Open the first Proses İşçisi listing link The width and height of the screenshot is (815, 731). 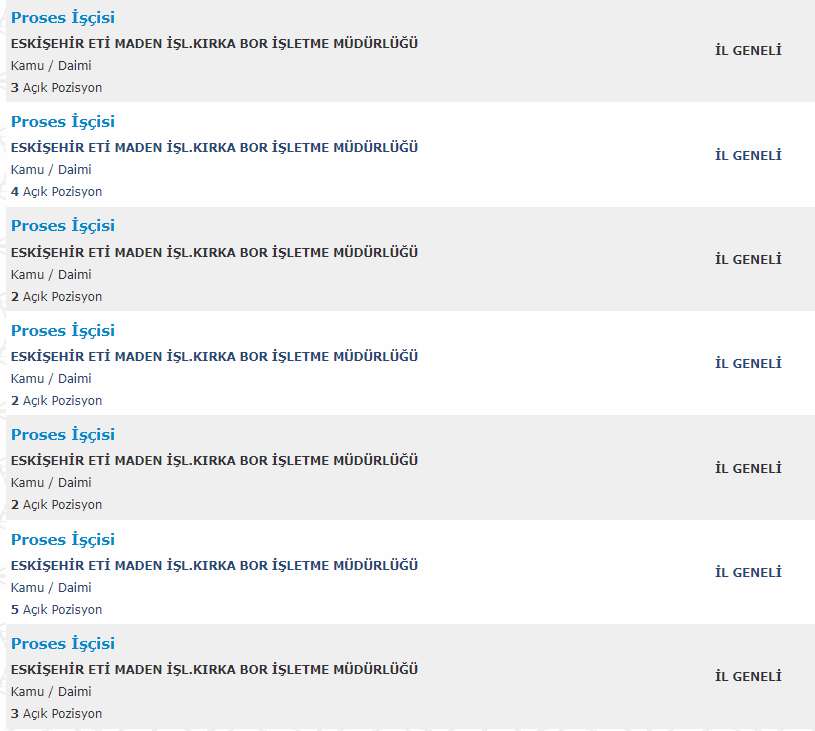click(62, 18)
